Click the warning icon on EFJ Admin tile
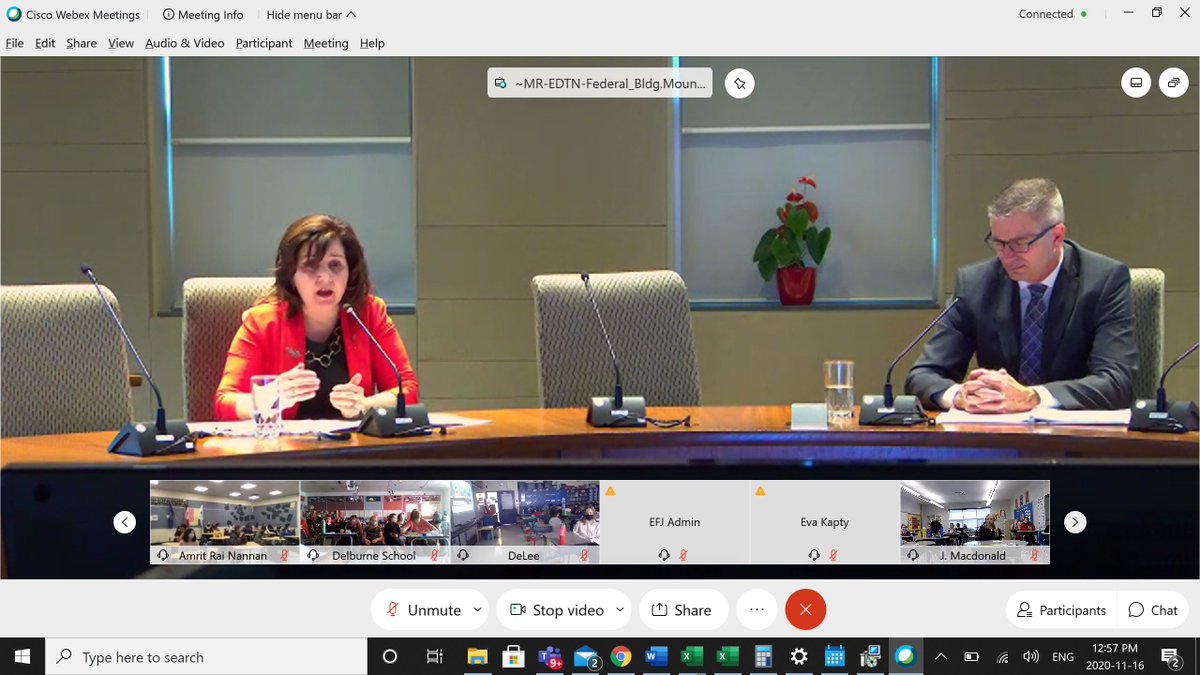 (x=610, y=491)
